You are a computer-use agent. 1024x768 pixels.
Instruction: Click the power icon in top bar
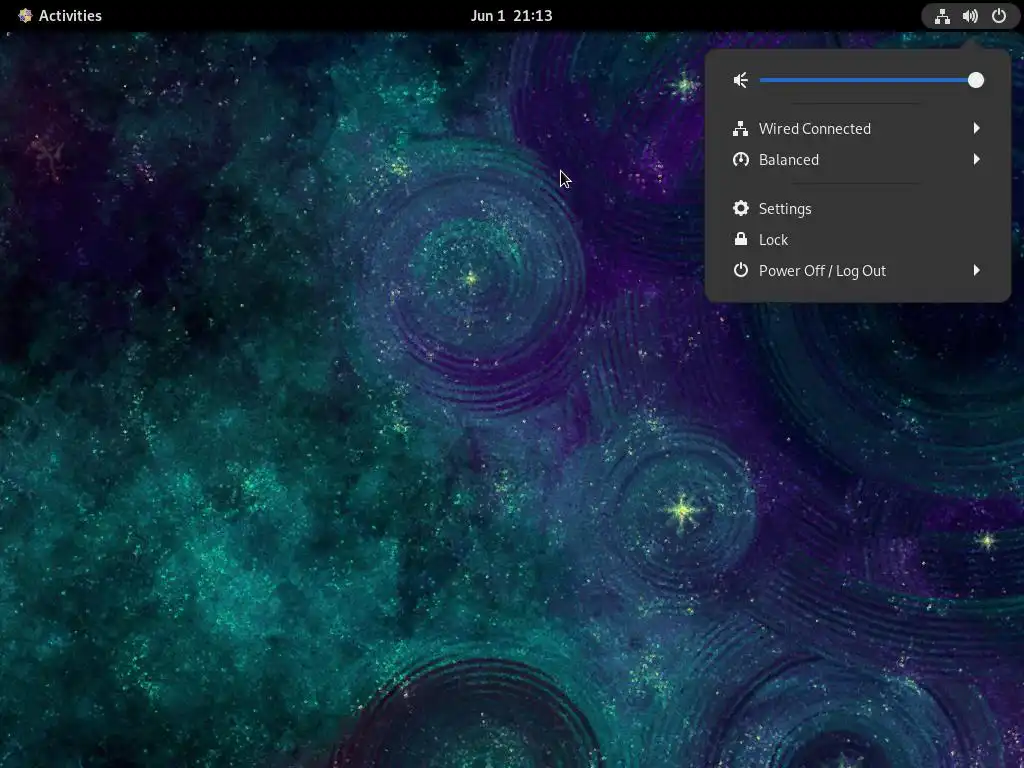pos(999,16)
